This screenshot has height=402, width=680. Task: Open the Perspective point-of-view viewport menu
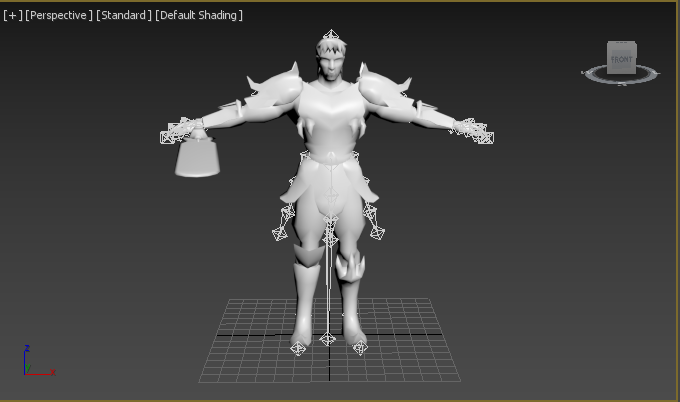59,15
